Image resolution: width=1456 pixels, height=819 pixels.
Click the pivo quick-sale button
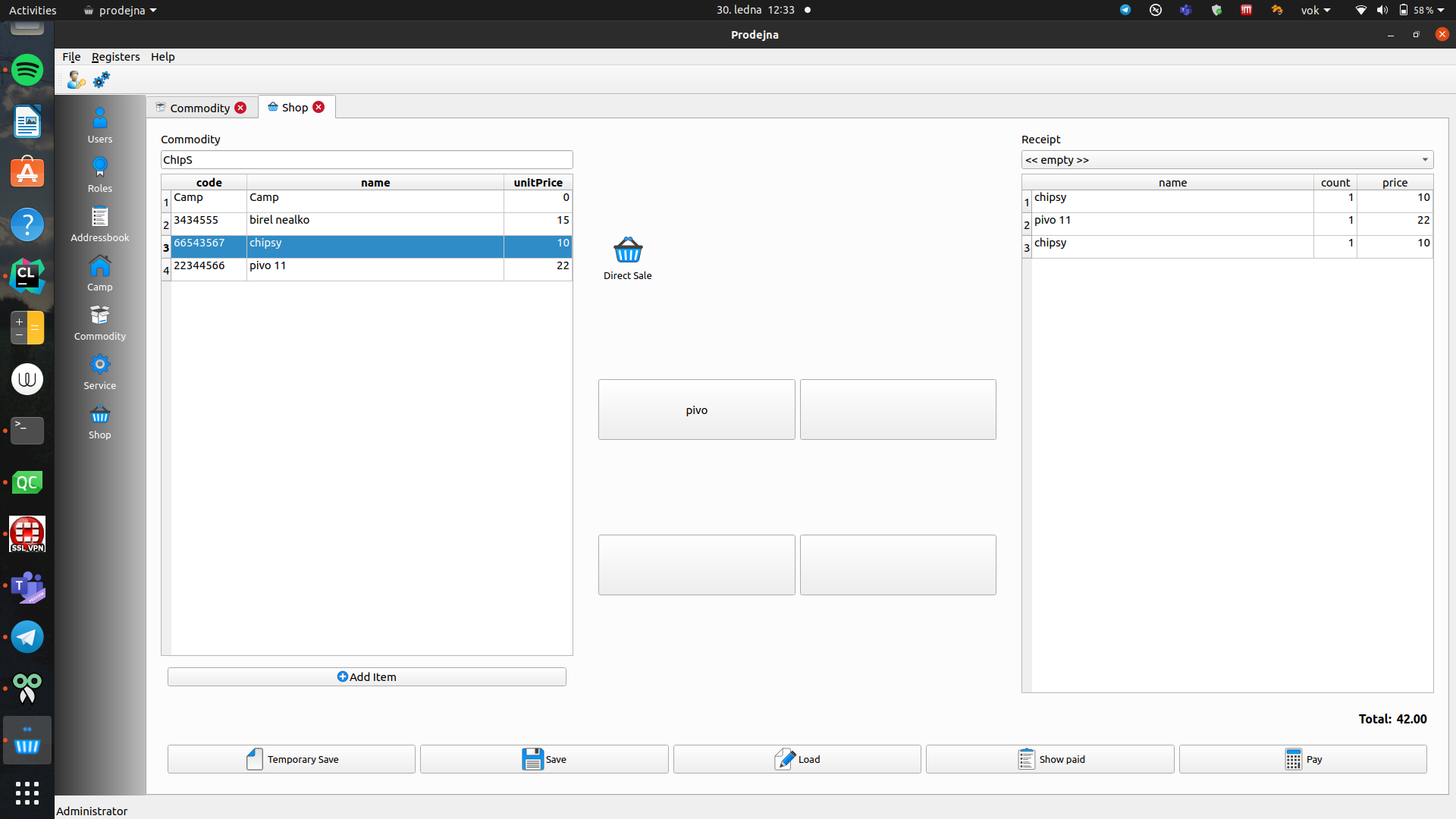pos(696,409)
